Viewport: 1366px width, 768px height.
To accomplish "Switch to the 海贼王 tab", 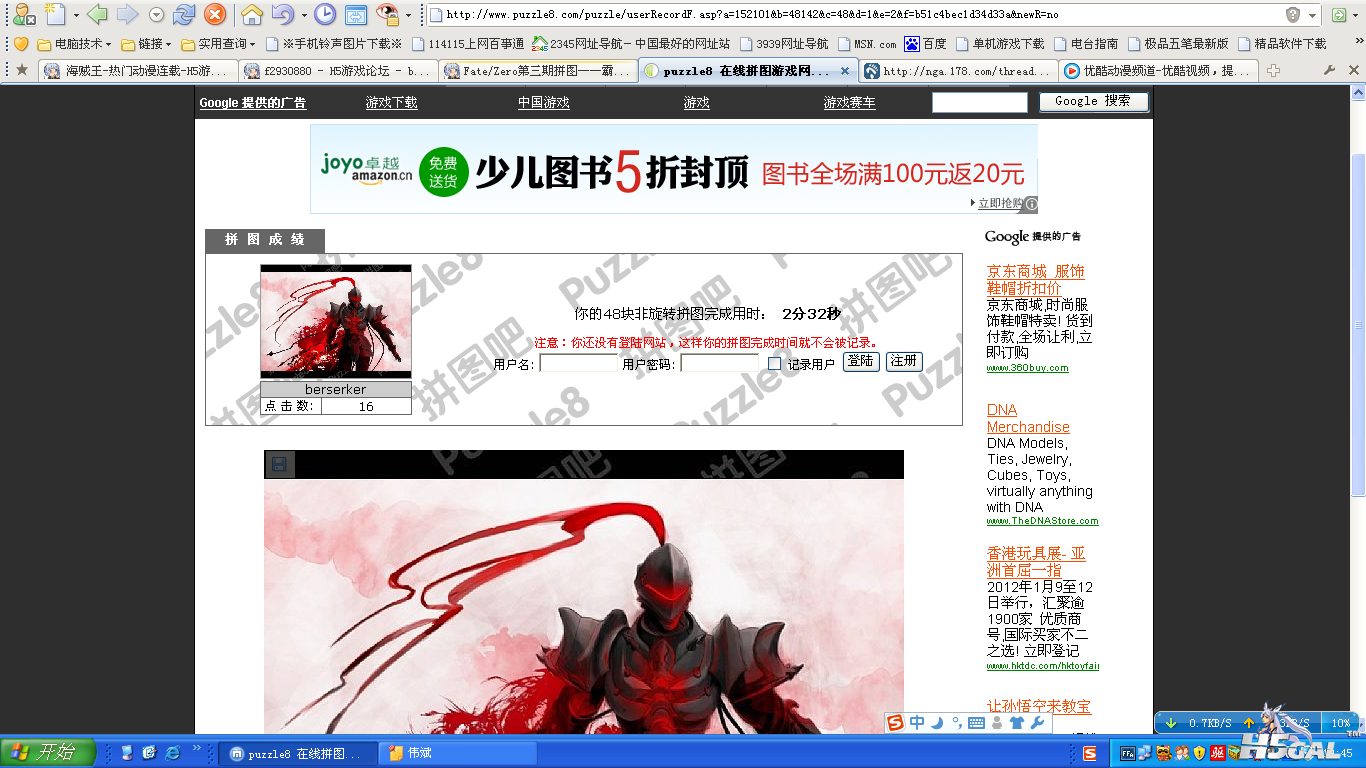I will [x=138, y=71].
